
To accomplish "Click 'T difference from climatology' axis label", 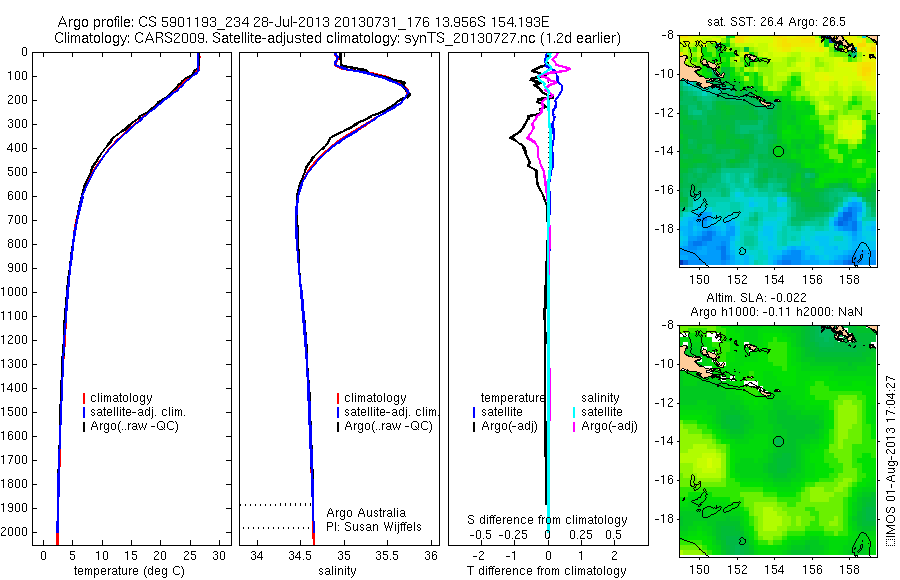I will [x=546, y=571].
